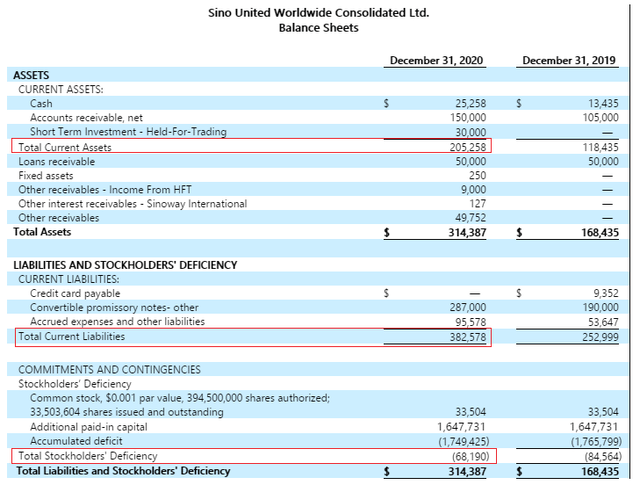This screenshot has width=640, height=485.
Task: Click the 'December 31, 2020' column header
Action: (x=436, y=60)
